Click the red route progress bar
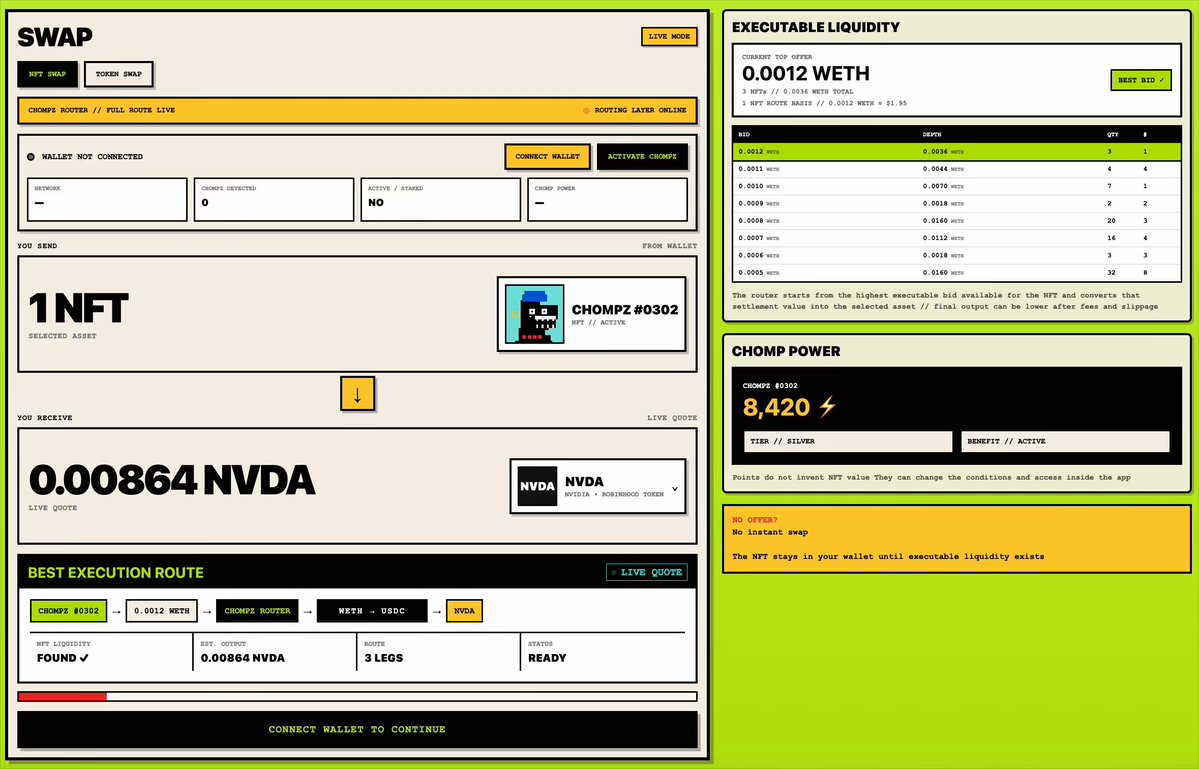 tap(63, 696)
